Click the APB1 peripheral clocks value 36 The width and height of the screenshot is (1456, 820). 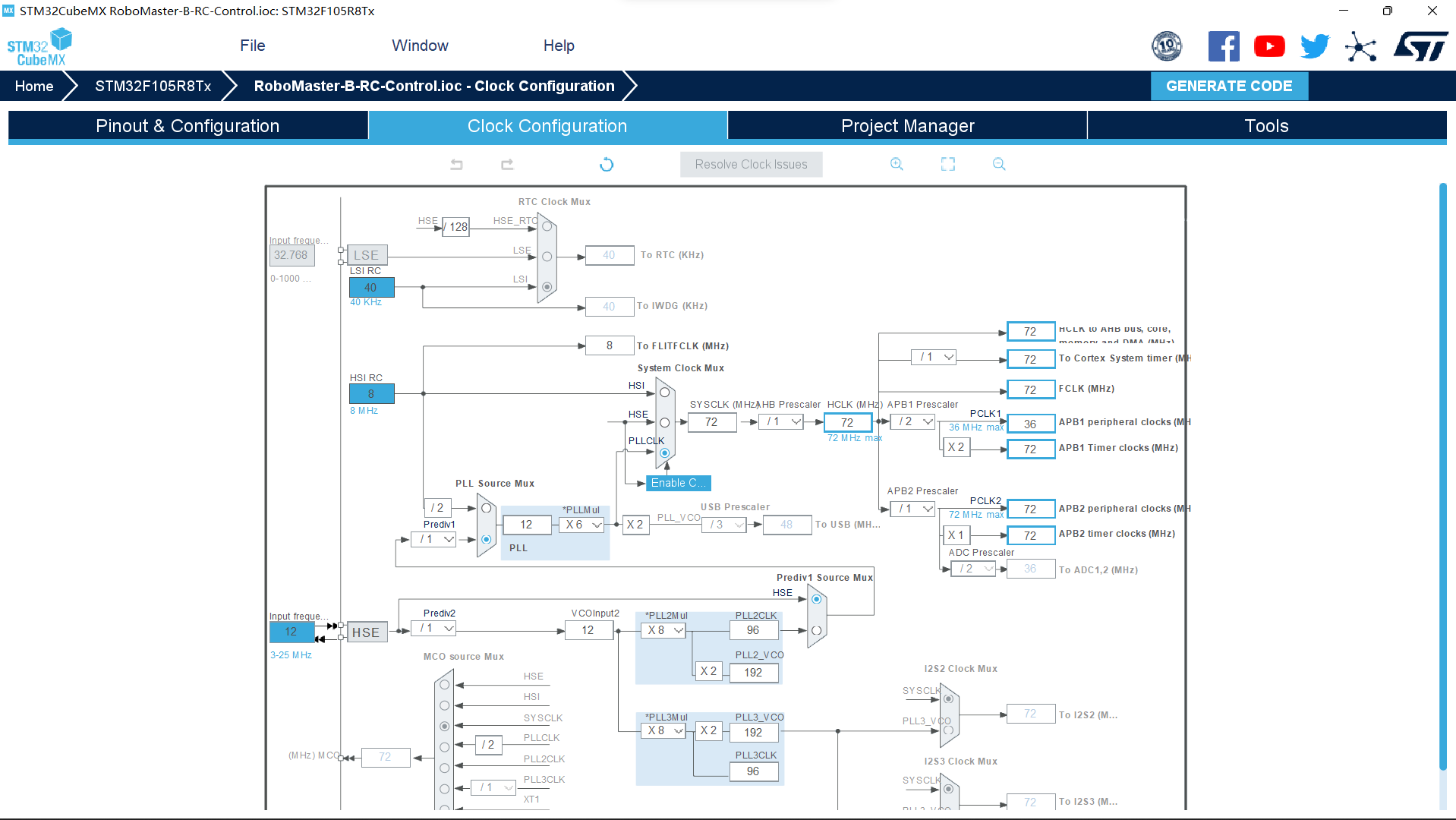(x=1030, y=424)
